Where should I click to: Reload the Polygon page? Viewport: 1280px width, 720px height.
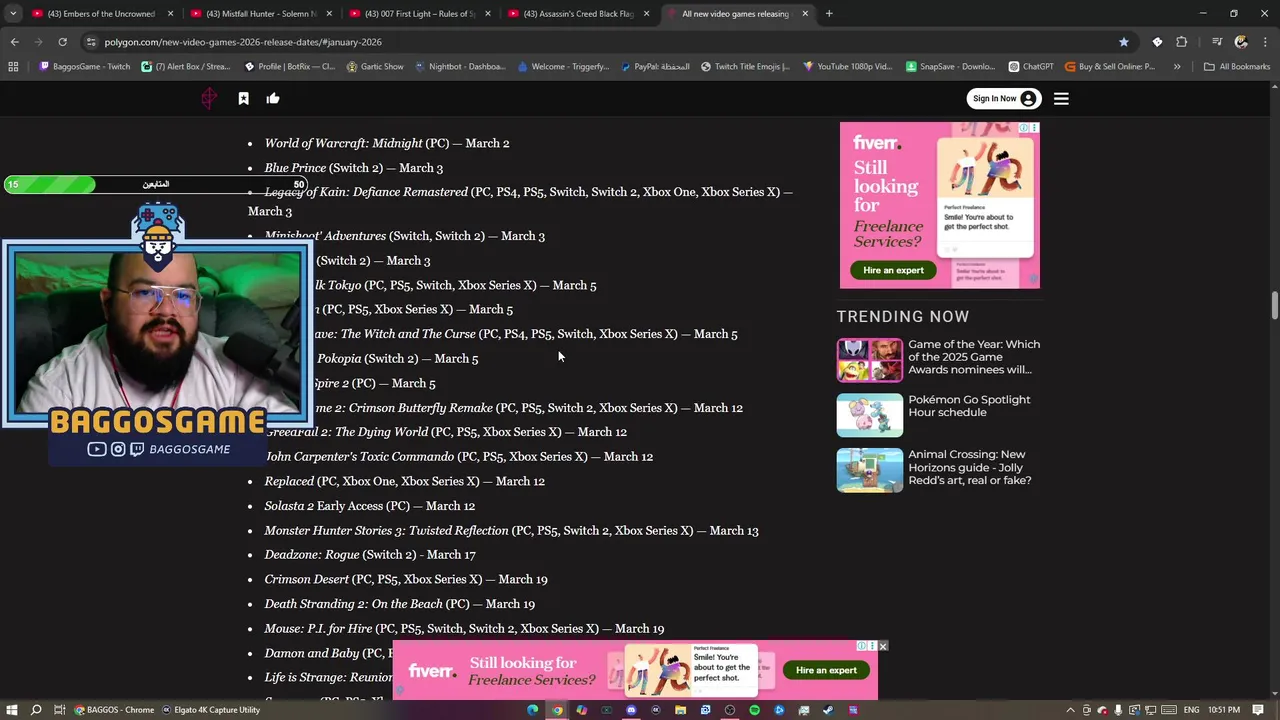(x=62, y=42)
